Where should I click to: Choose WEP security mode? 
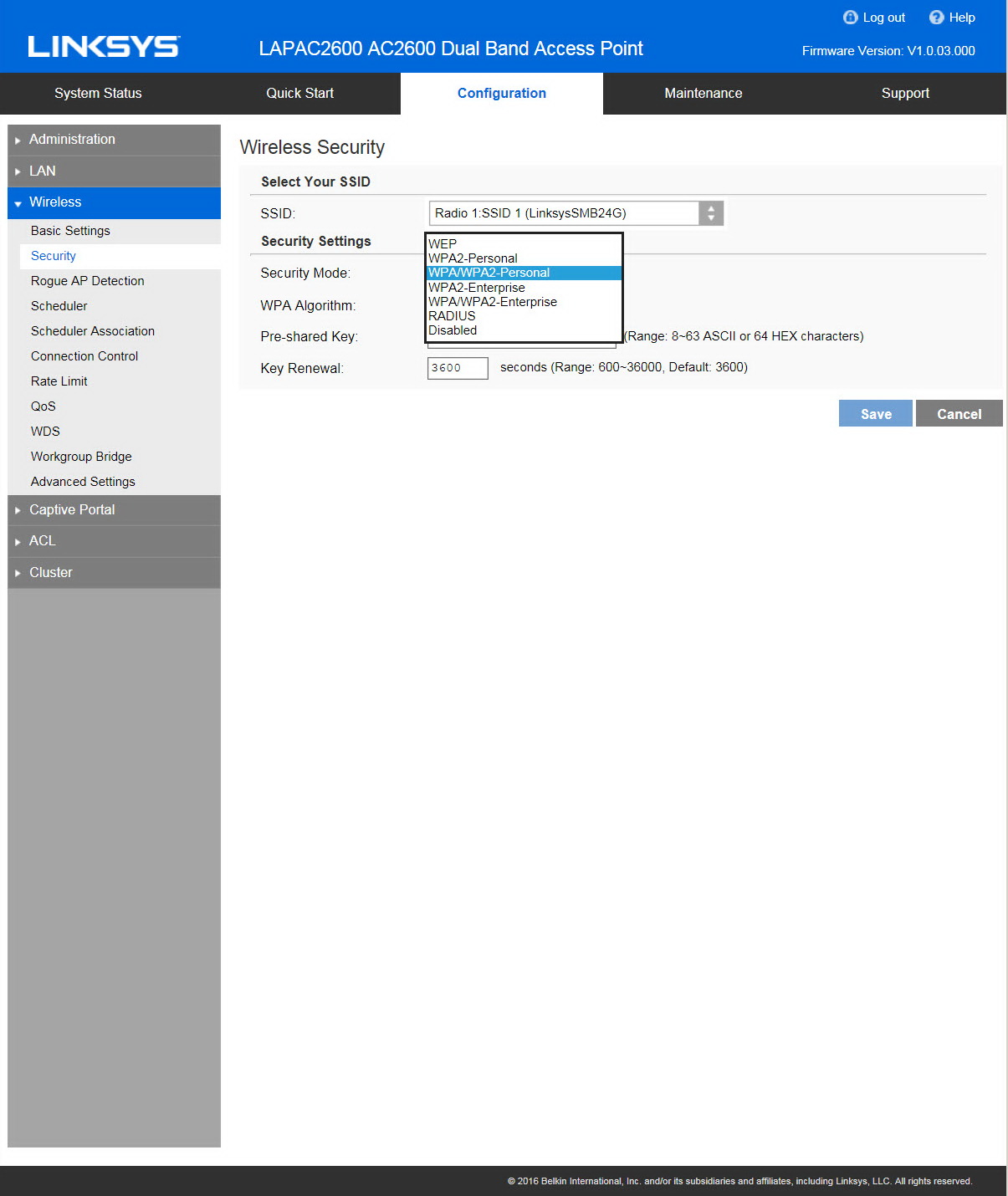(524, 244)
